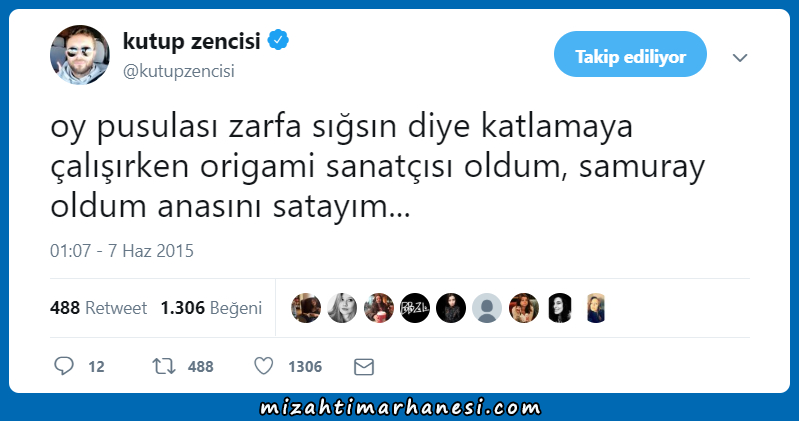Click the reply count 12
This screenshot has width=799, height=421.
point(96,366)
